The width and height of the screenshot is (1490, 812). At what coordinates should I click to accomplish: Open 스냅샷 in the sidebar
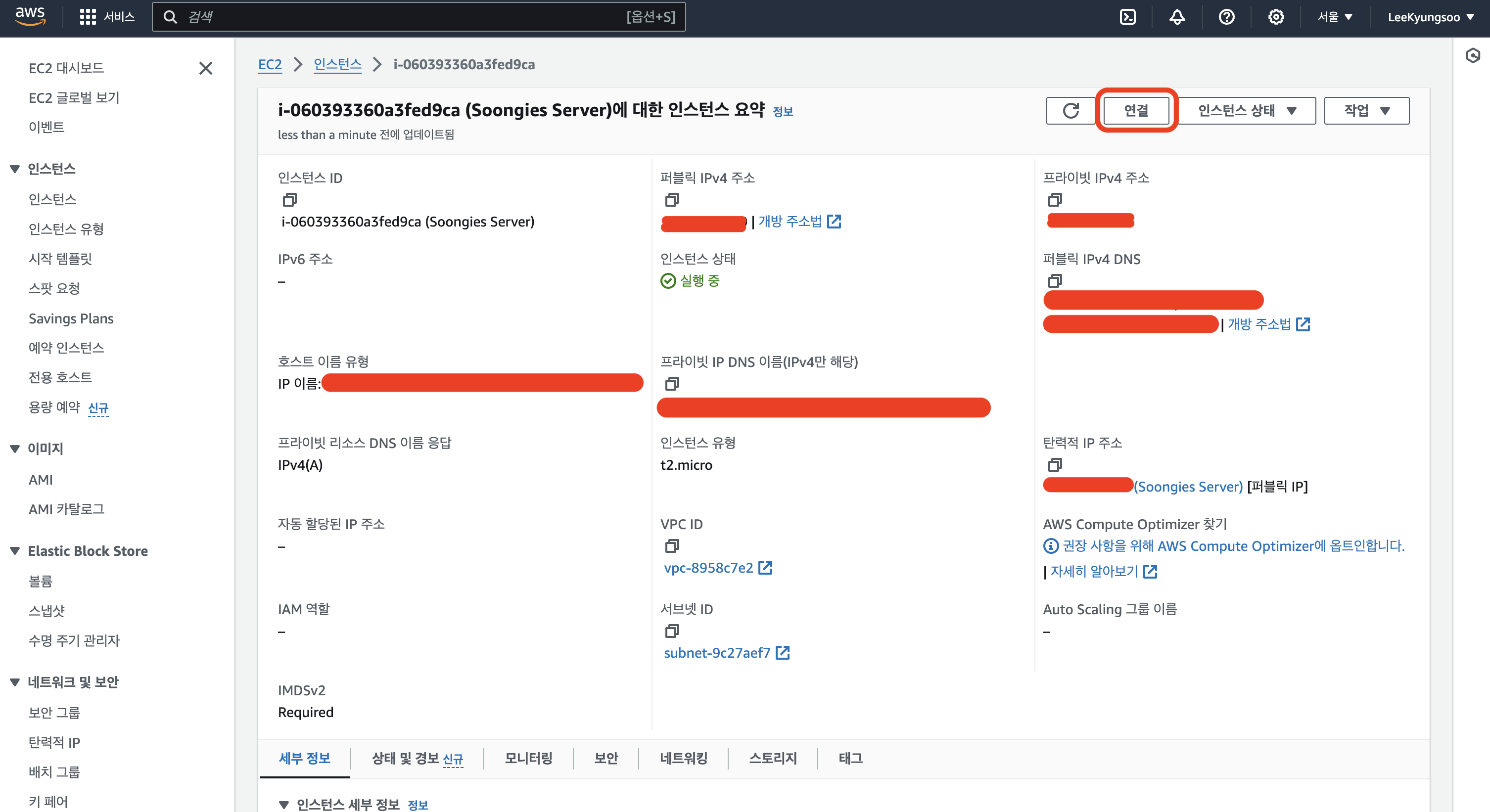47,611
